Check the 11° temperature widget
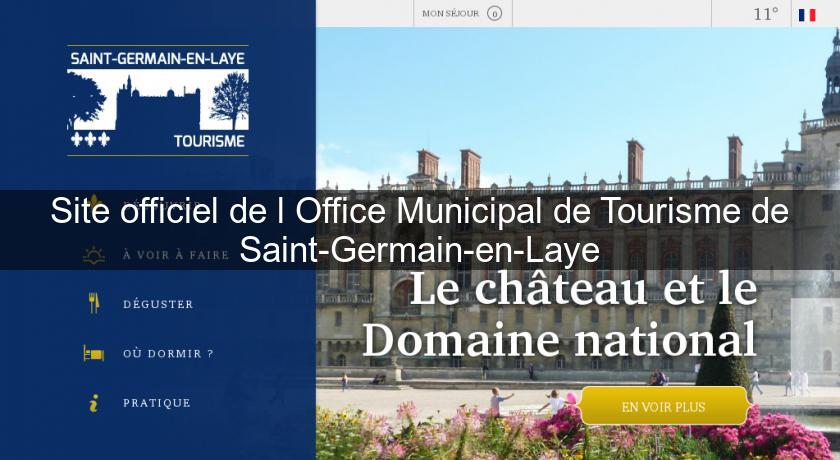The height and width of the screenshot is (460, 840). pyautogui.click(x=766, y=14)
